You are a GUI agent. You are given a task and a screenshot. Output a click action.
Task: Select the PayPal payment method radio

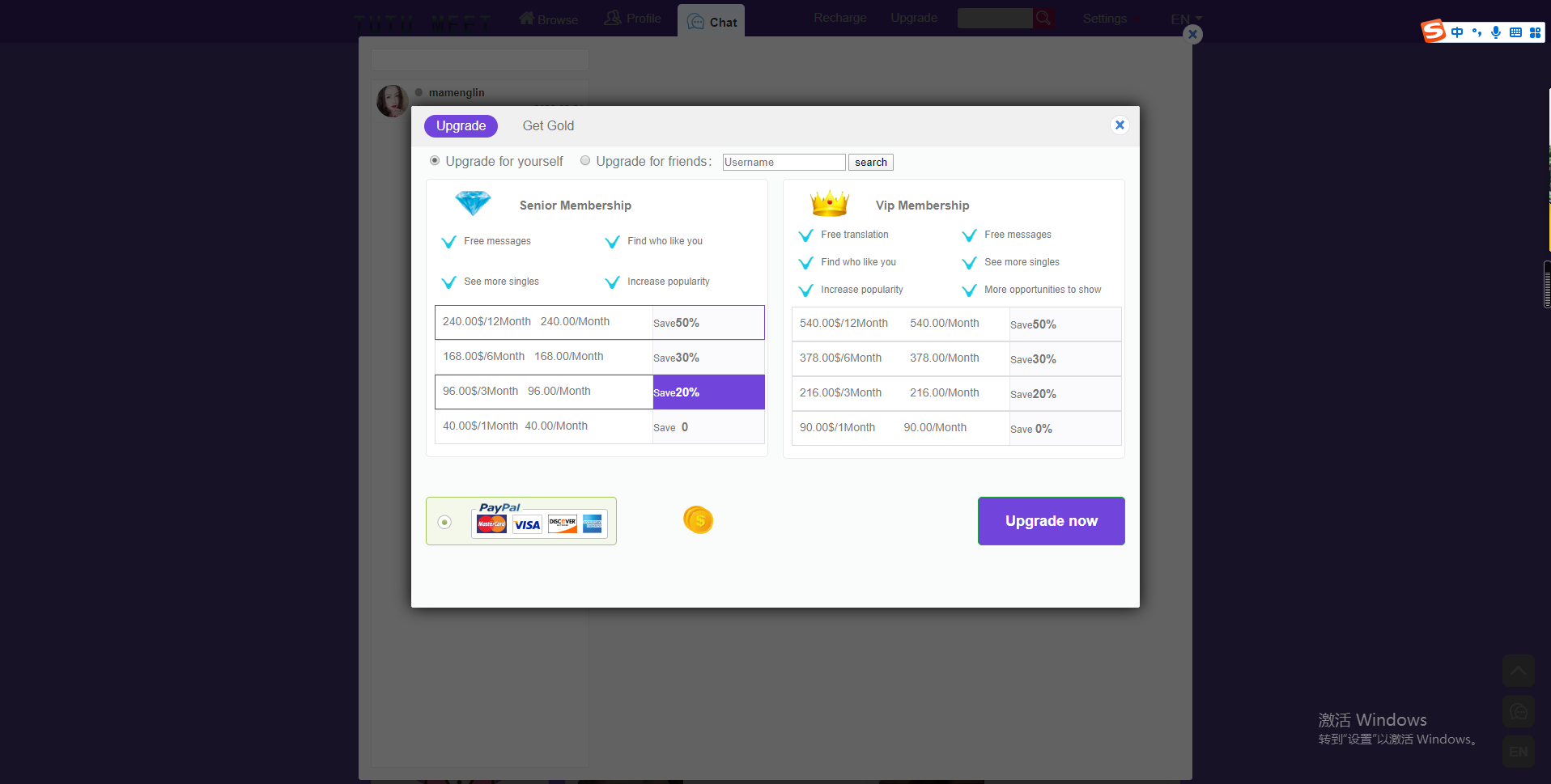pyautogui.click(x=444, y=522)
